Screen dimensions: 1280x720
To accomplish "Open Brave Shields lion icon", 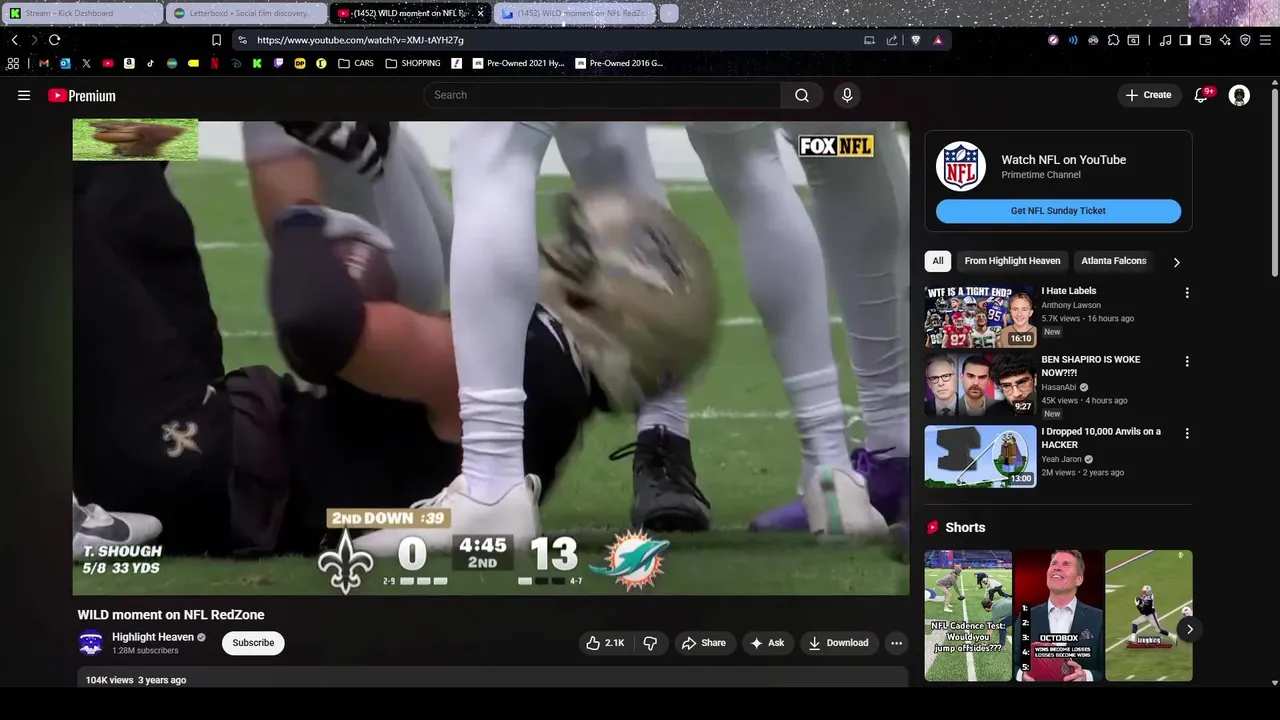I will [x=915, y=40].
